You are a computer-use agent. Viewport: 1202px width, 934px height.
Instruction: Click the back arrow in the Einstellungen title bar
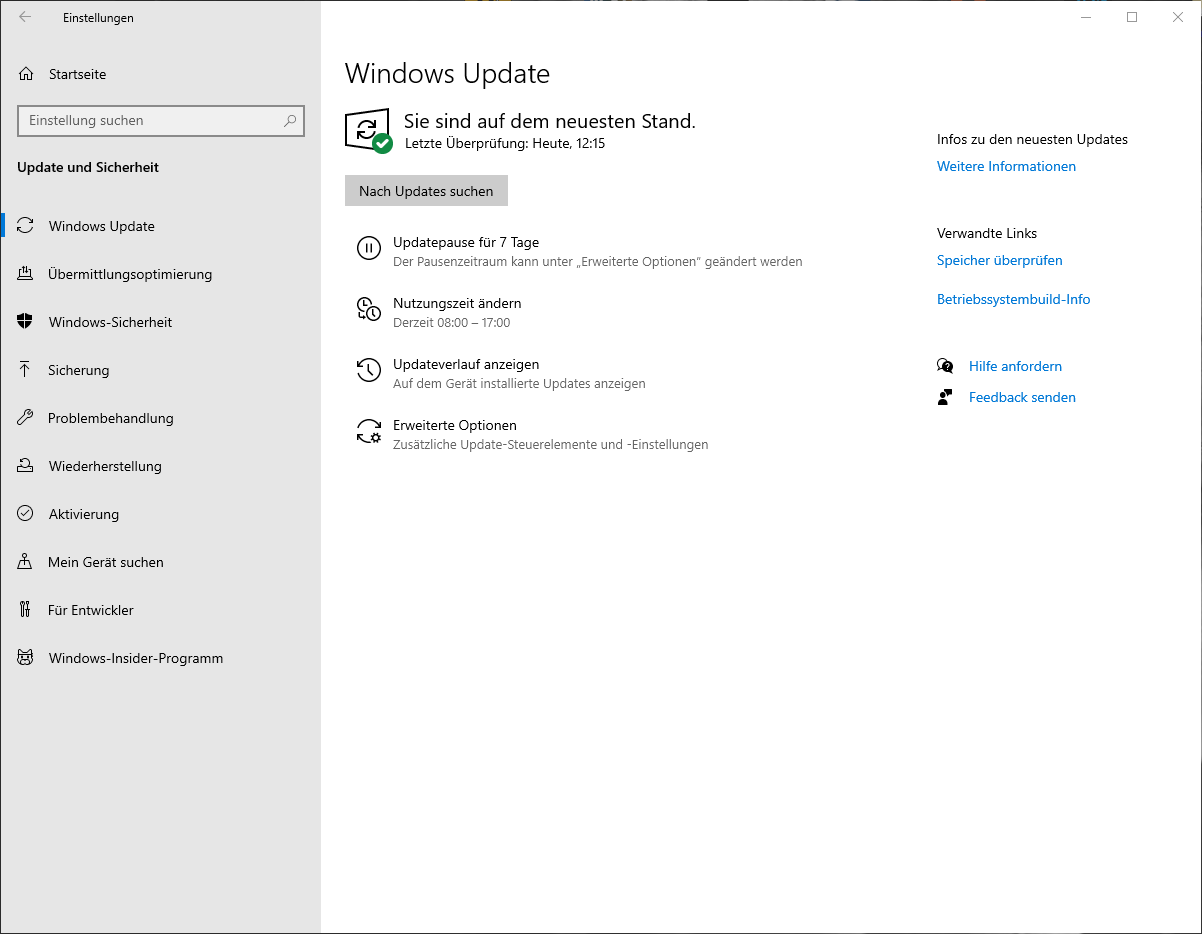pyautogui.click(x=25, y=17)
